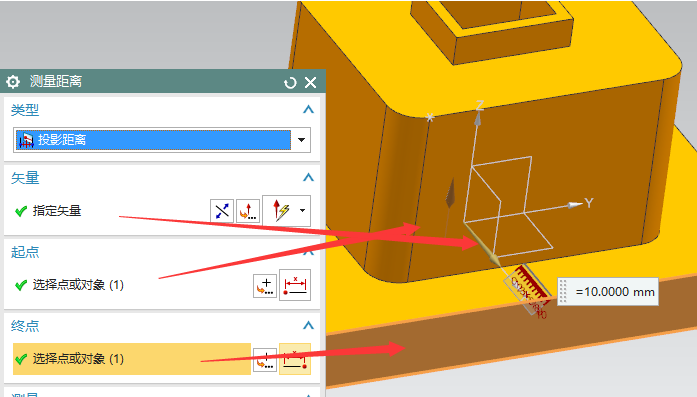Collapse the 矢量 section

pyautogui.click(x=308, y=177)
